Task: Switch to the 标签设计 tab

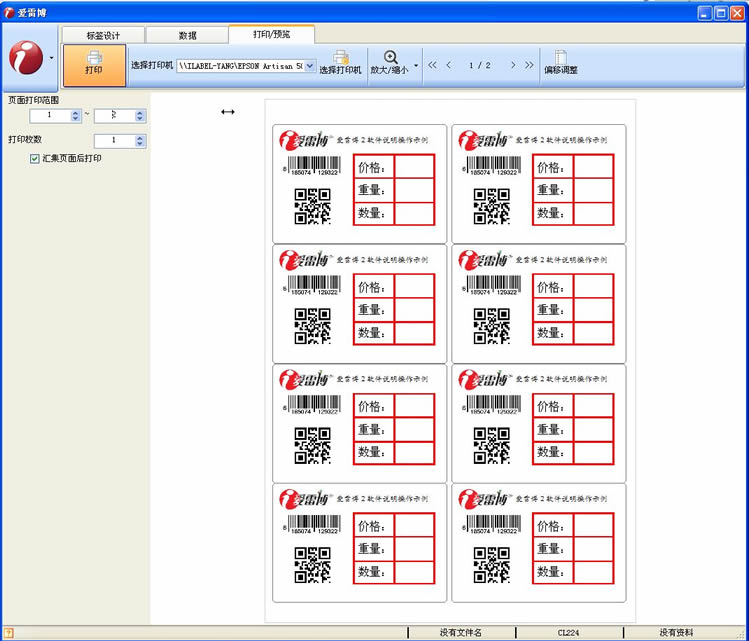Action: coord(103,35)
